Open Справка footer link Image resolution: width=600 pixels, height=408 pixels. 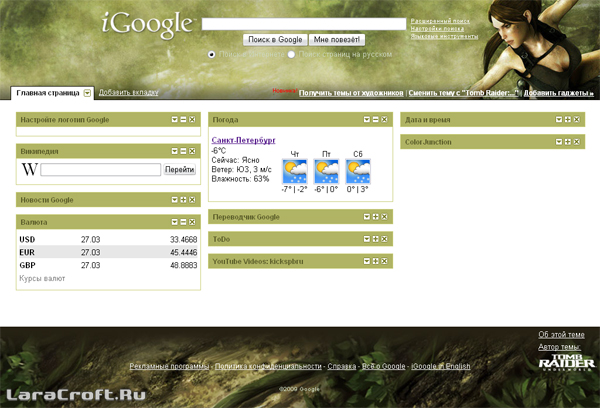tap(342, 366)
